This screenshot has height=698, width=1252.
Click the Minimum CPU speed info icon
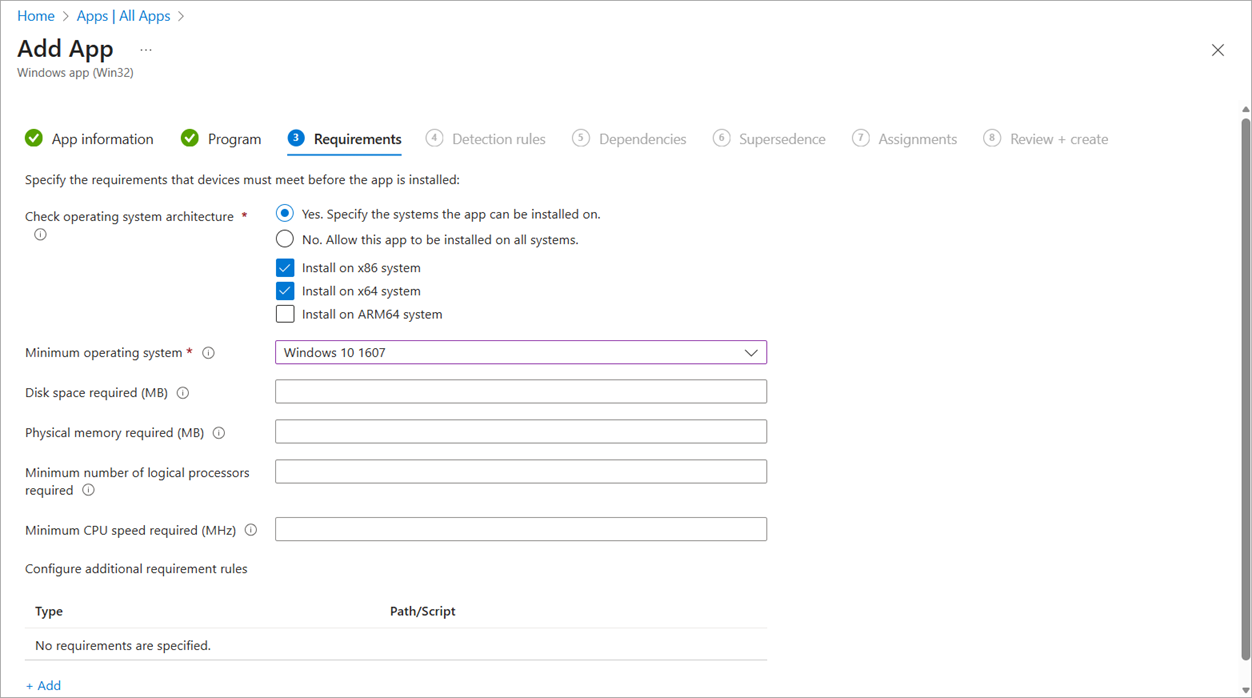click(250, 529)
